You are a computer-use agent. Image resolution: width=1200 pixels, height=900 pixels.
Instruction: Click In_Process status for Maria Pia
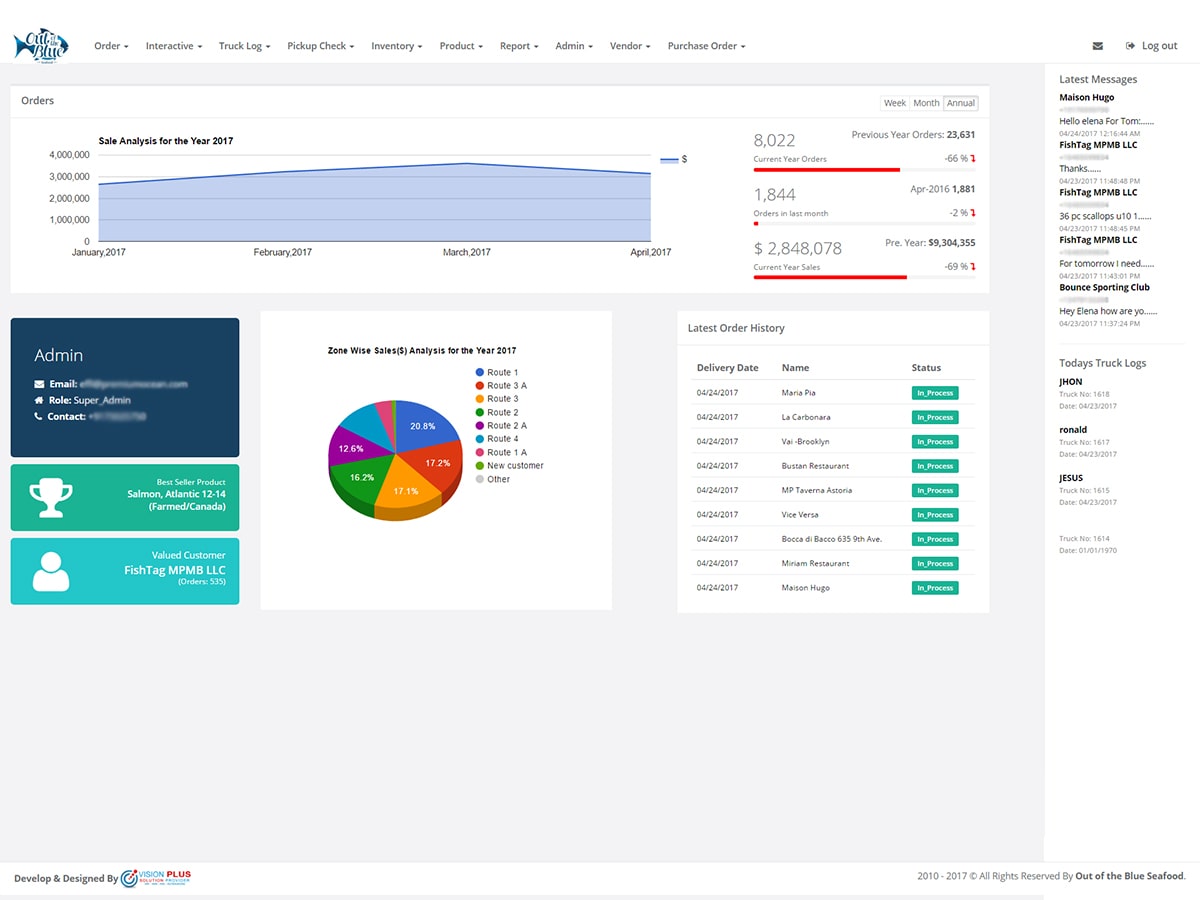[x=935, y=393]
